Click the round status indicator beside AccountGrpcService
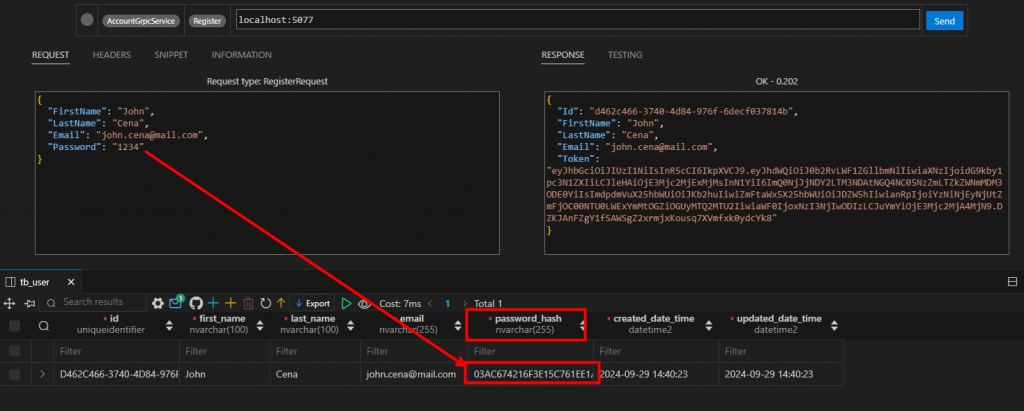Screen dimensions: 1024x411 [x=87, y=20]
